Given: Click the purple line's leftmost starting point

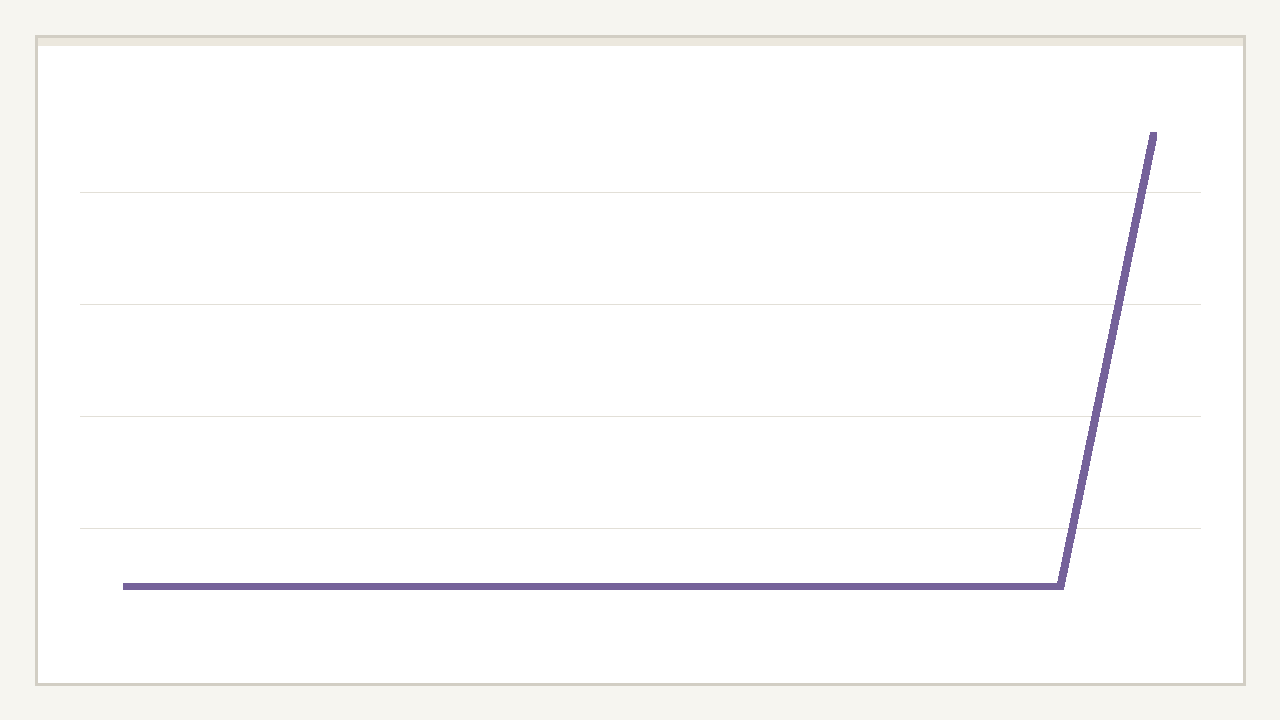Looking at the screenshot, I should 125,586.
